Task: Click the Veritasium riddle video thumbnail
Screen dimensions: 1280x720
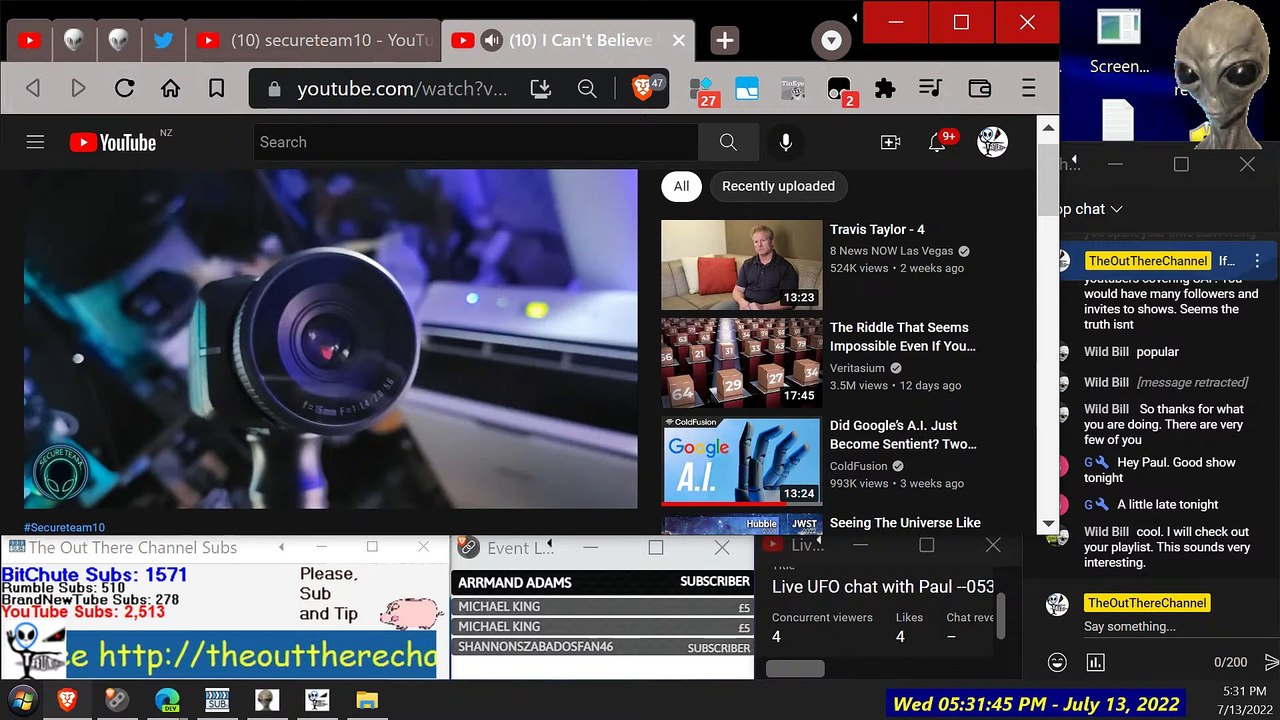Action: coord(741,363)
